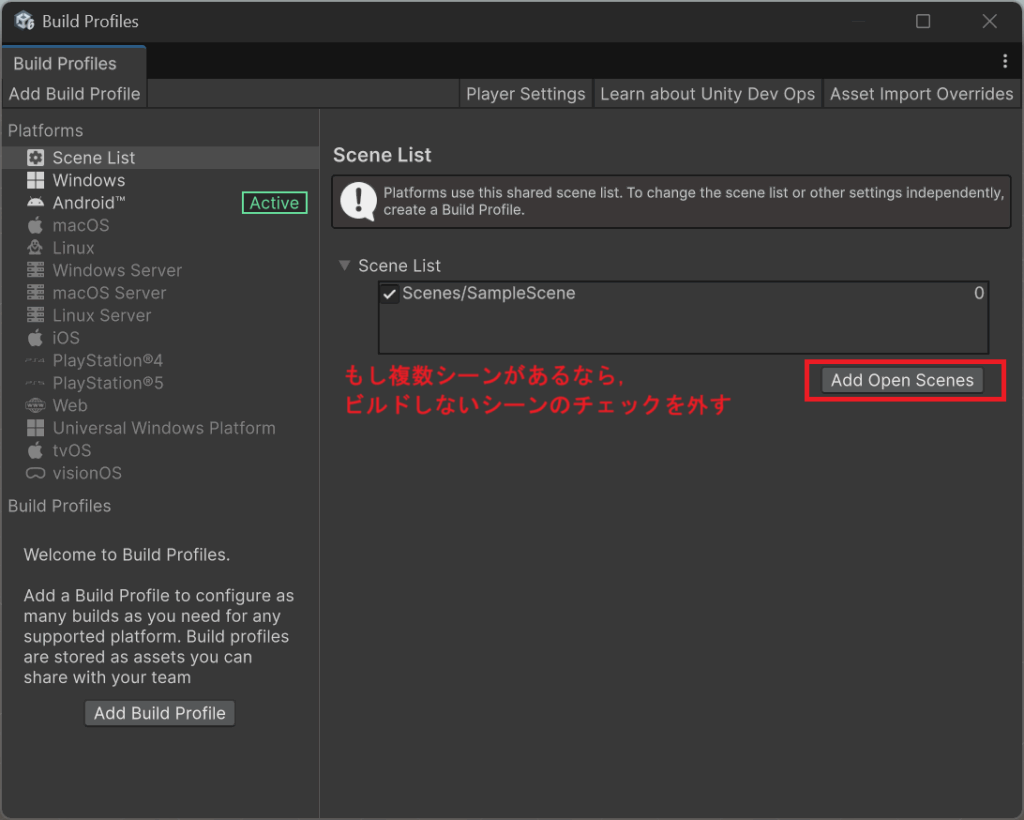
Task: Select the visionOS platform label
Action: tap(87, 473)
